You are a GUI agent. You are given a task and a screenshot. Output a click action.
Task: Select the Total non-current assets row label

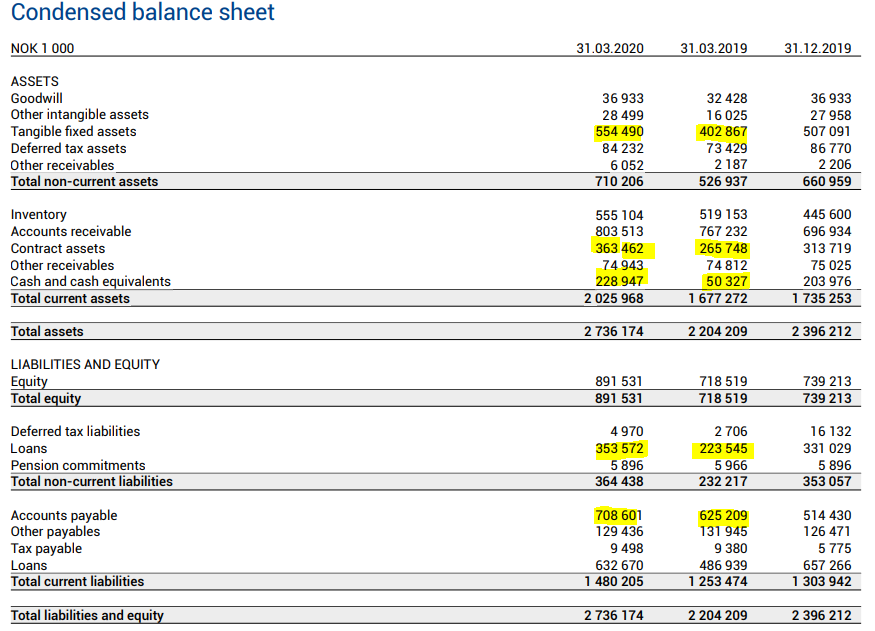coord(84,181)
